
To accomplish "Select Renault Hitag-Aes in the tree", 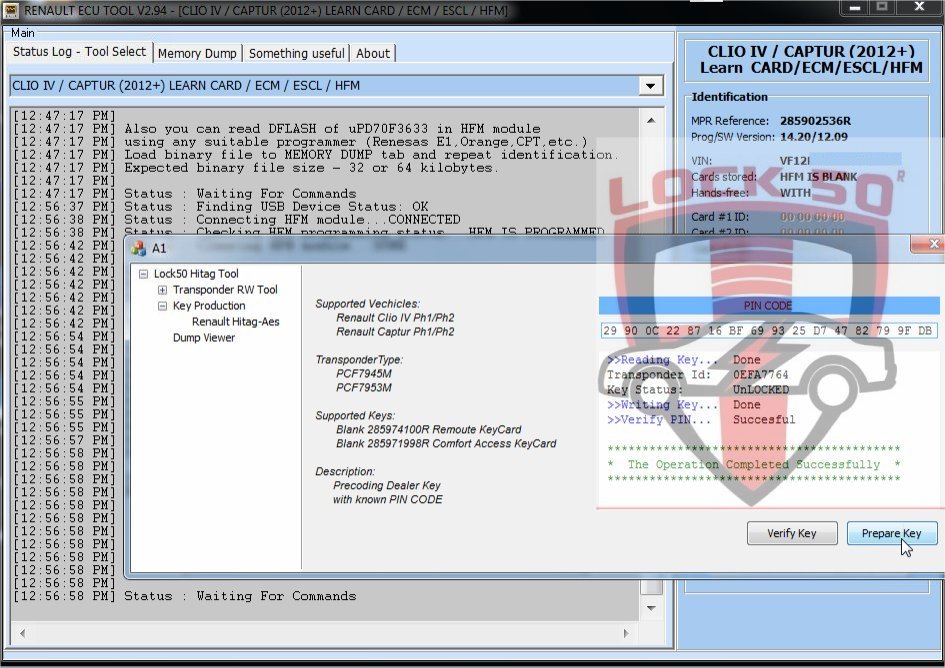I will click(x=235, y=322).
